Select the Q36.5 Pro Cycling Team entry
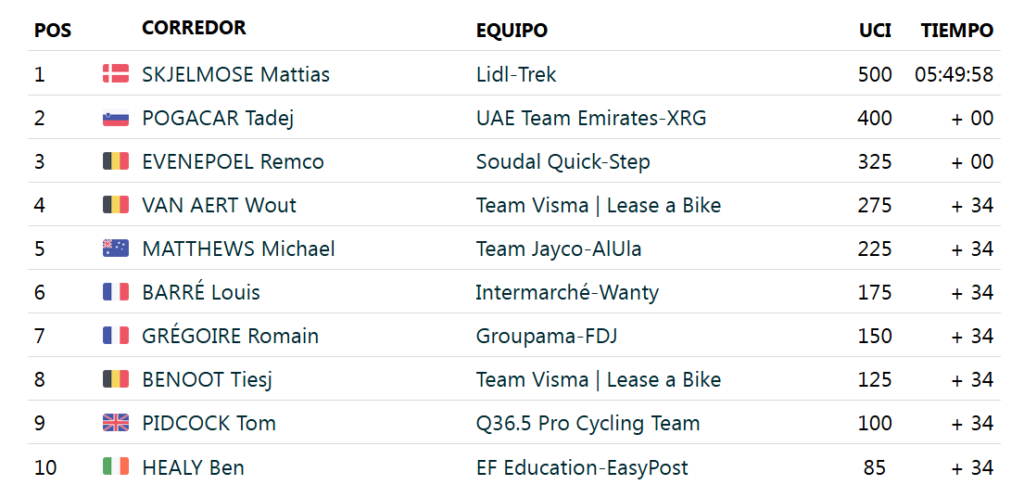 [x=588, y=423]
